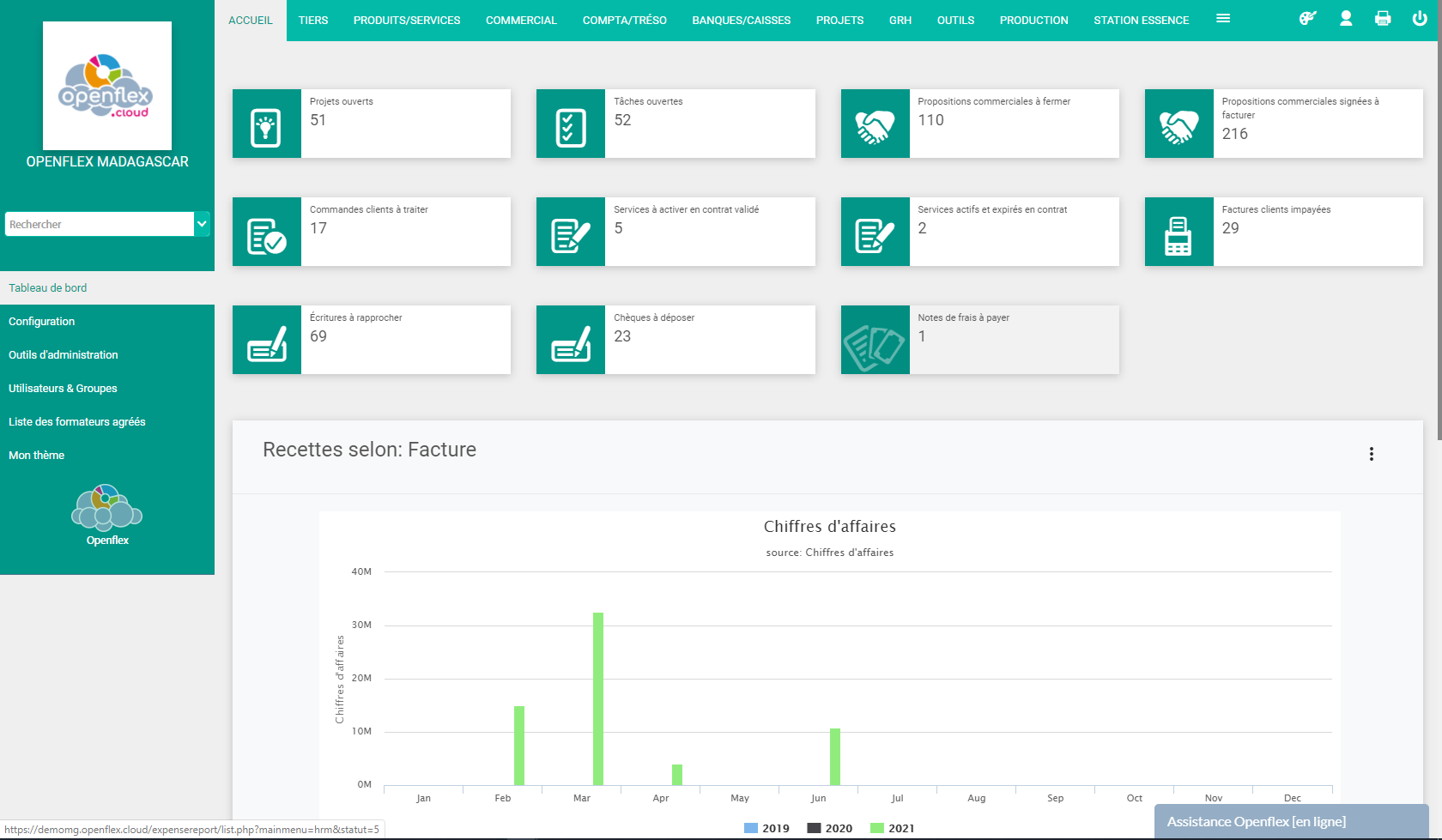
Task: Click the openflex.cloud company logo
Action: point(107,86)
